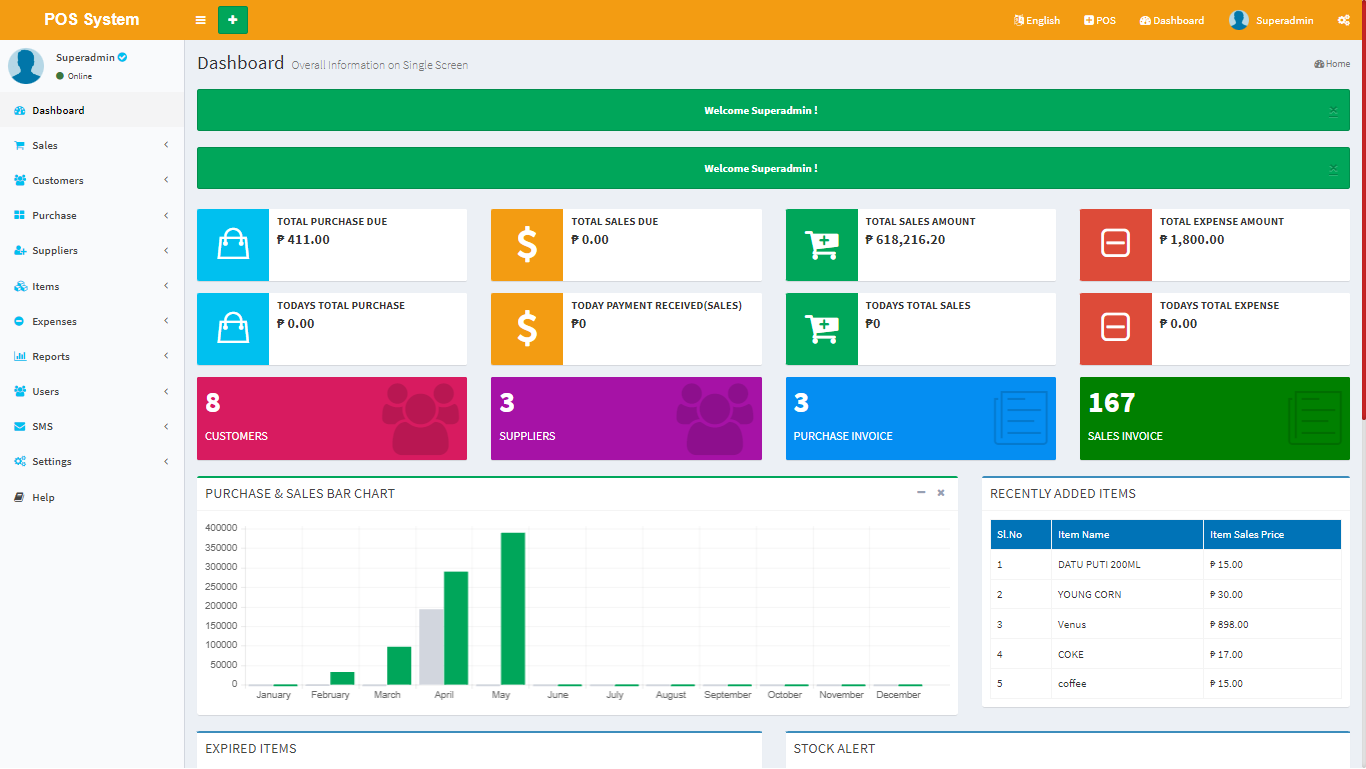Expand the Users submenu chevron
The width and height of the screenshot is (1366, 769).
(x=166, y=391)
